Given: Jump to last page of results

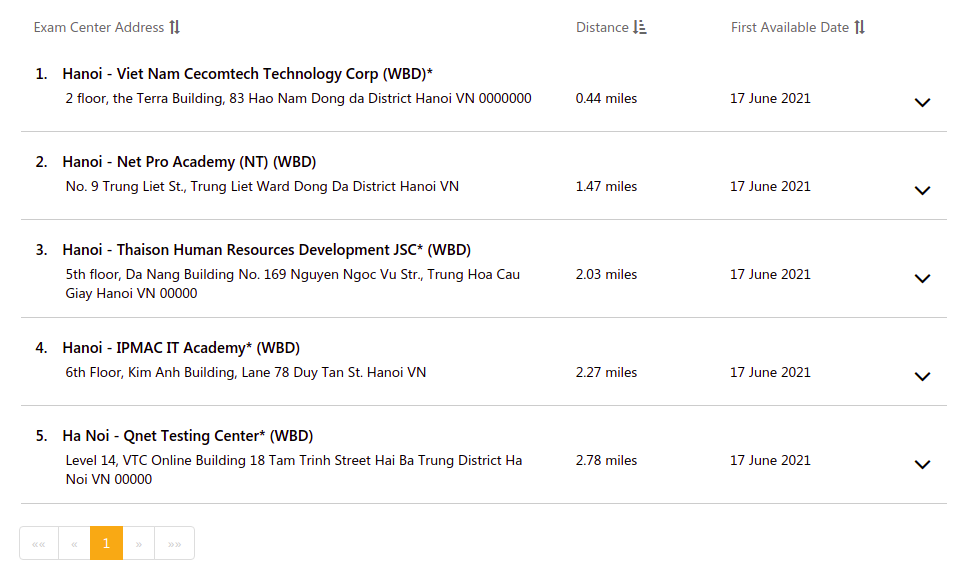Looking at the screenshot, I should click(174, 544).
